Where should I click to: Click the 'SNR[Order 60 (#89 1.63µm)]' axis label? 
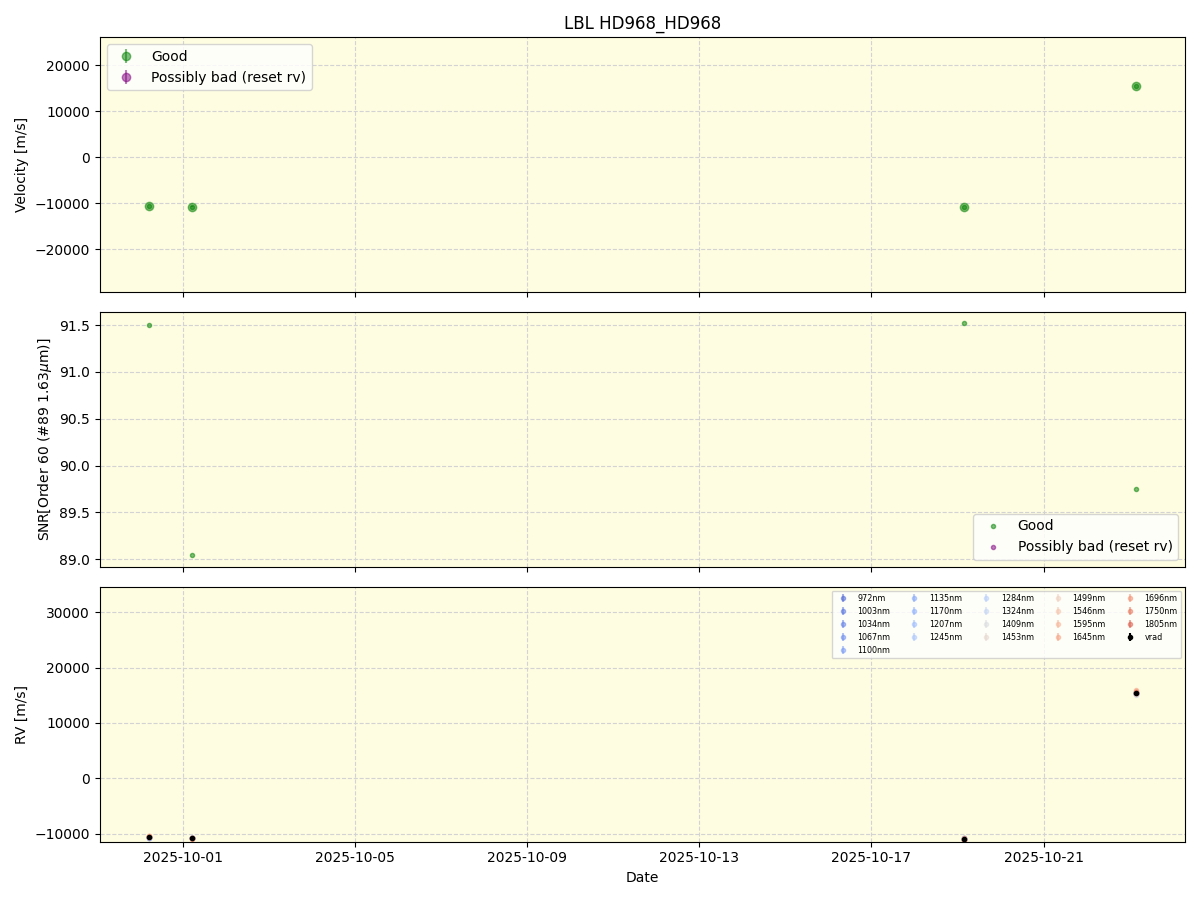point(44,439)
